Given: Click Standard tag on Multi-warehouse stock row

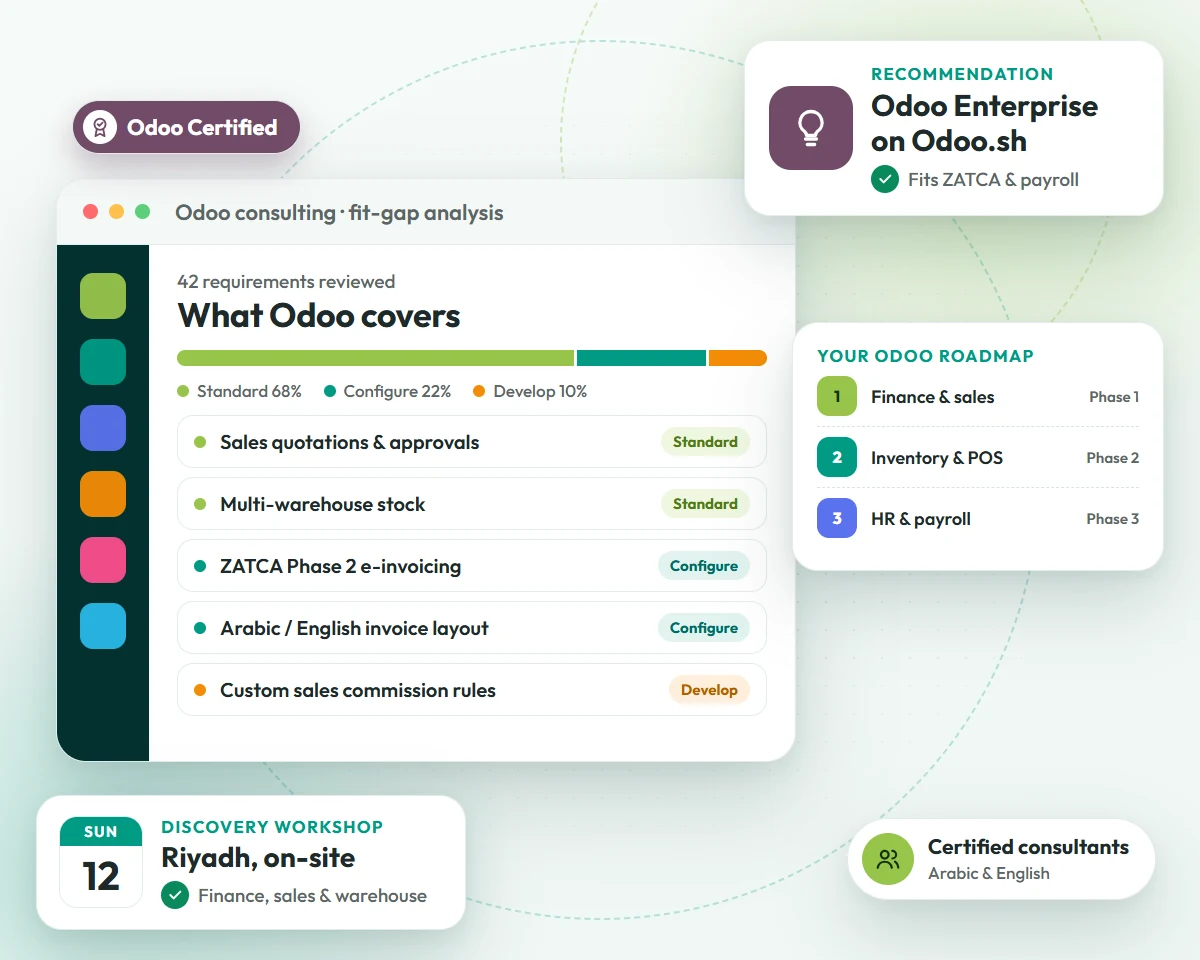Looking at the screenshot, I should coord(705,504).
